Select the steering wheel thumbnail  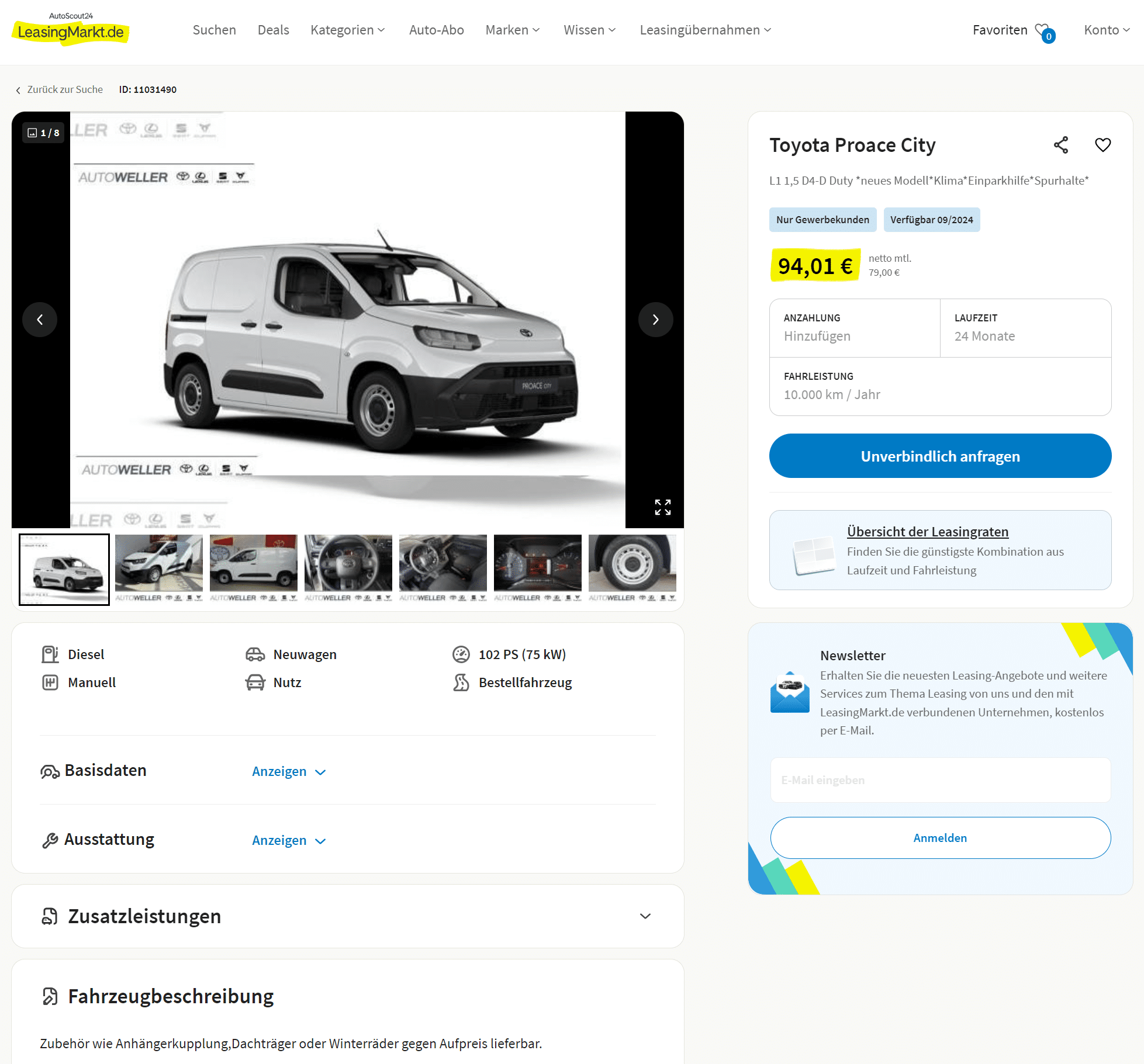(348, 569)
